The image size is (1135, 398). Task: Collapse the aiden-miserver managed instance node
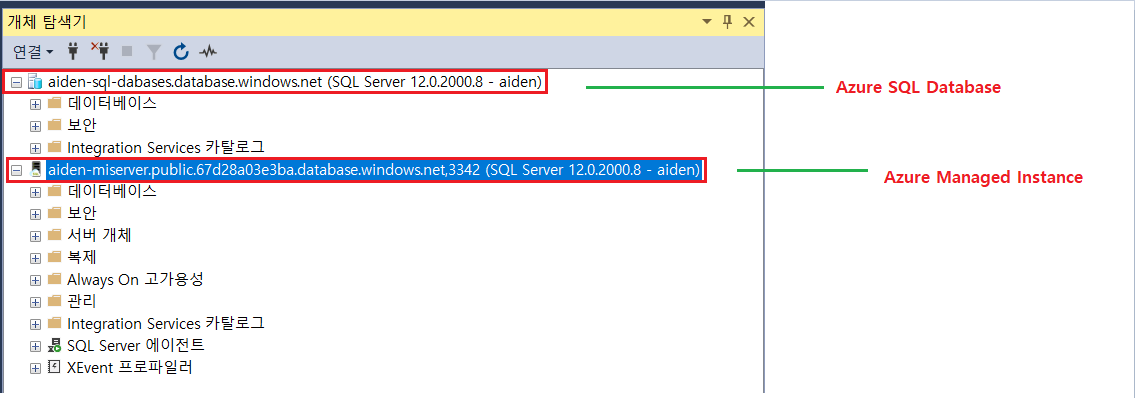click(x=17, y=170)
